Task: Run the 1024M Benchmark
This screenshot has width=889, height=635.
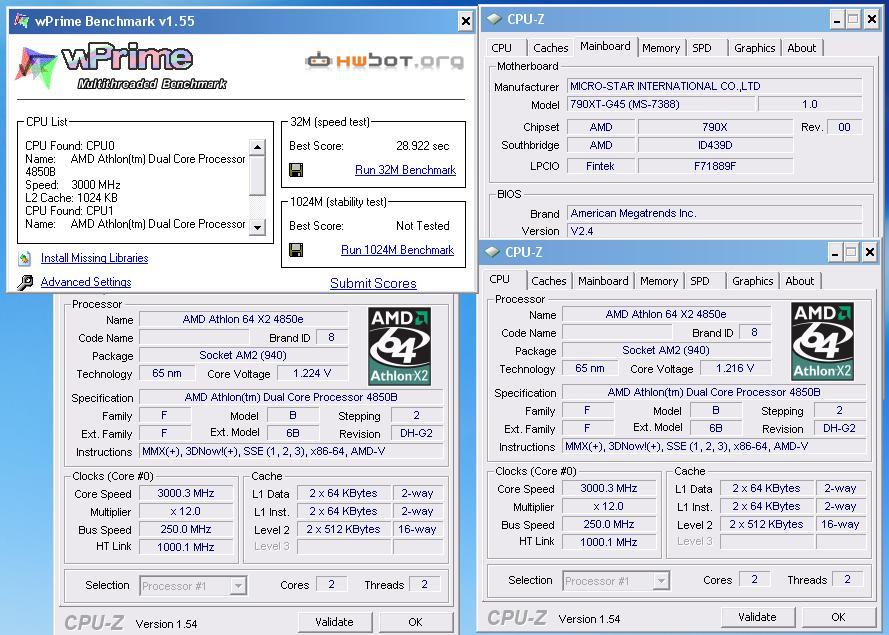Action: pos(397,249)
